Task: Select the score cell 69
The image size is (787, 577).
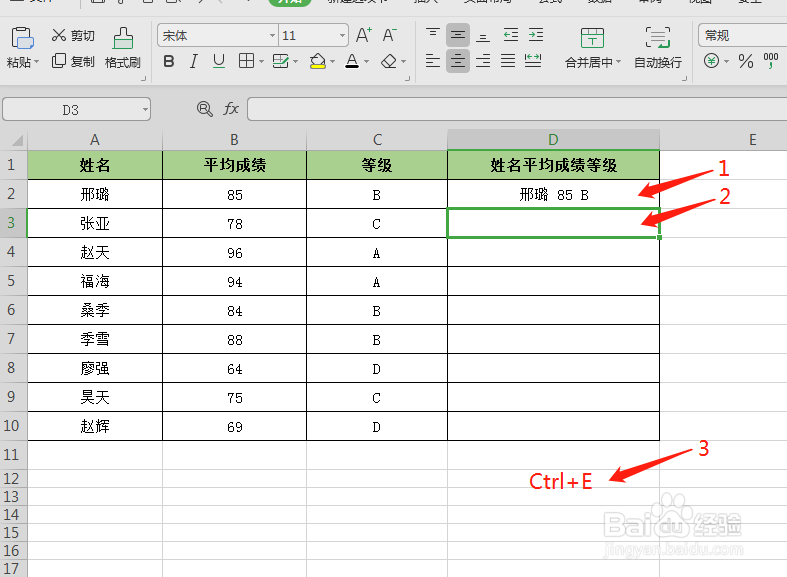Action: 234,427
